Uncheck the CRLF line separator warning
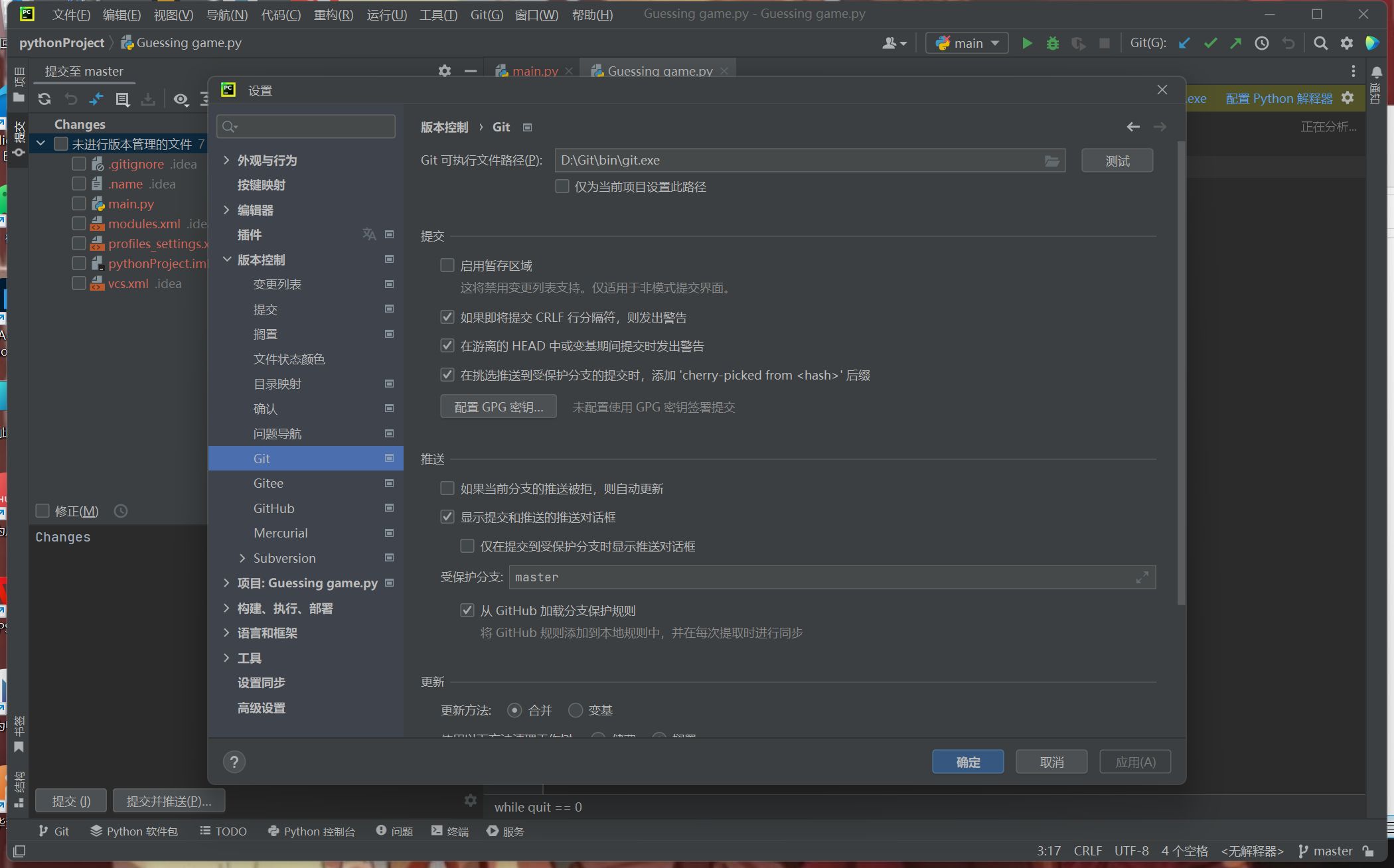Image resolution: width=1394 pixels, height=868 pixels. point(447,317)
